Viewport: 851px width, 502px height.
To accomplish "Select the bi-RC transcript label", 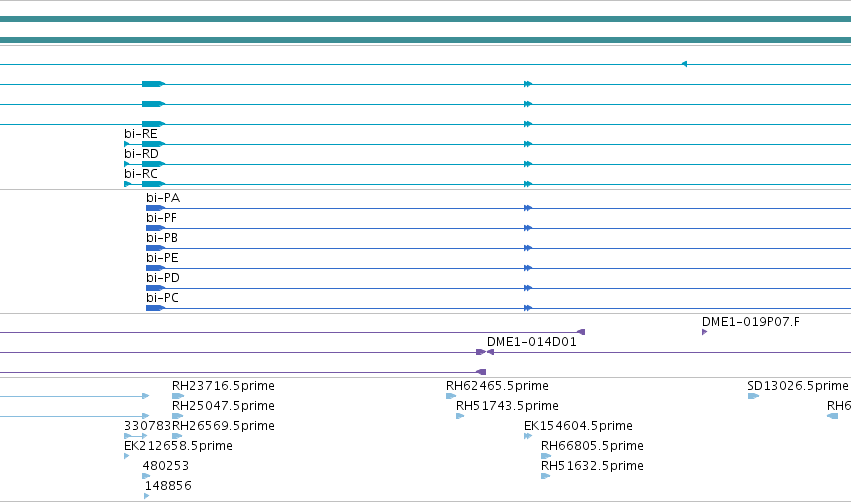I will click(141, 174).
